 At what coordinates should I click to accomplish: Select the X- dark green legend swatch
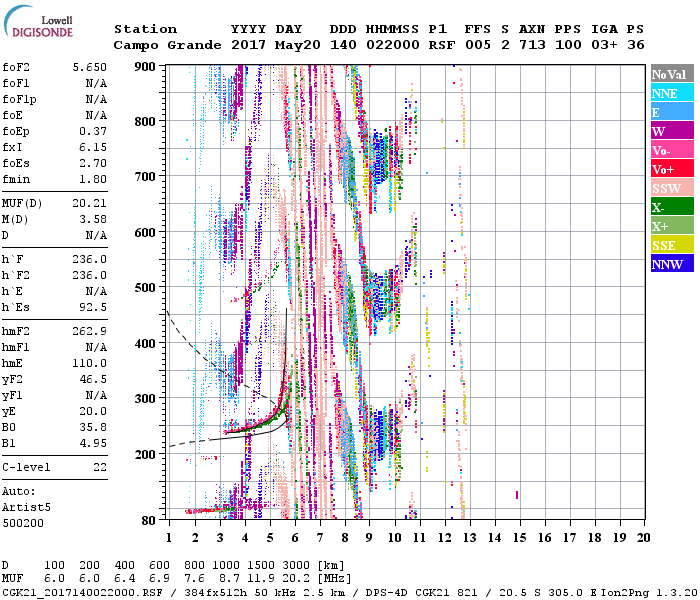click(x=672, y=207)
